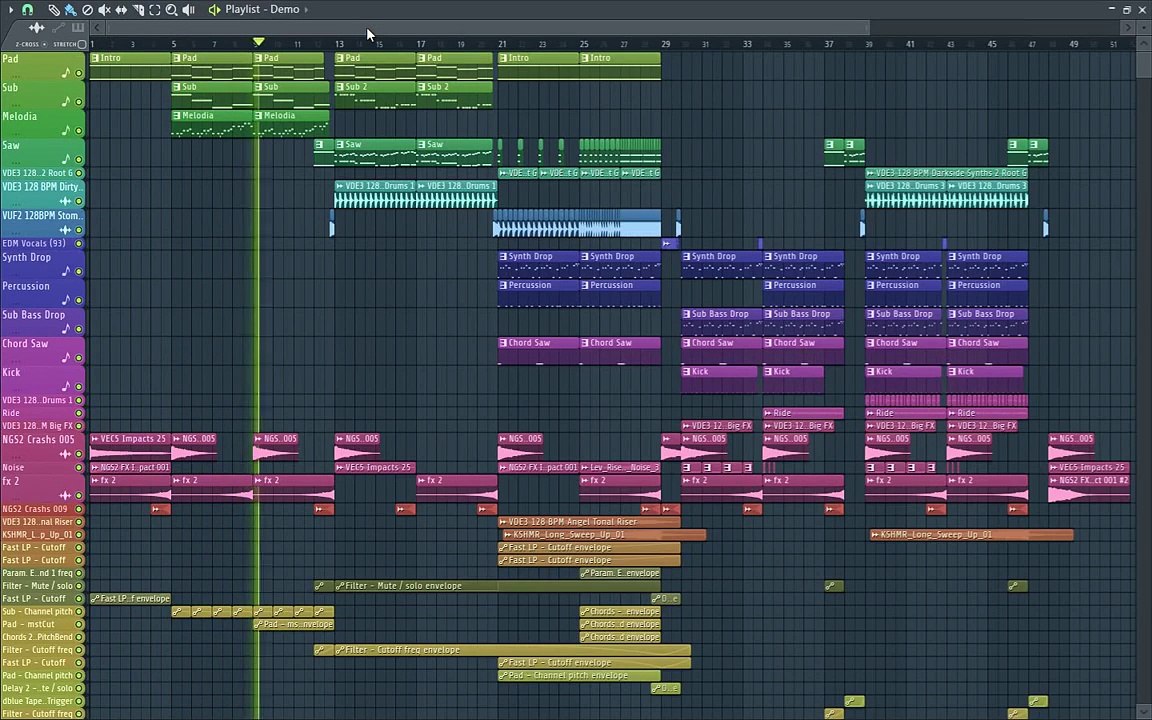
Task: Select the Draw pencil tool
Action: coord(54,10)
